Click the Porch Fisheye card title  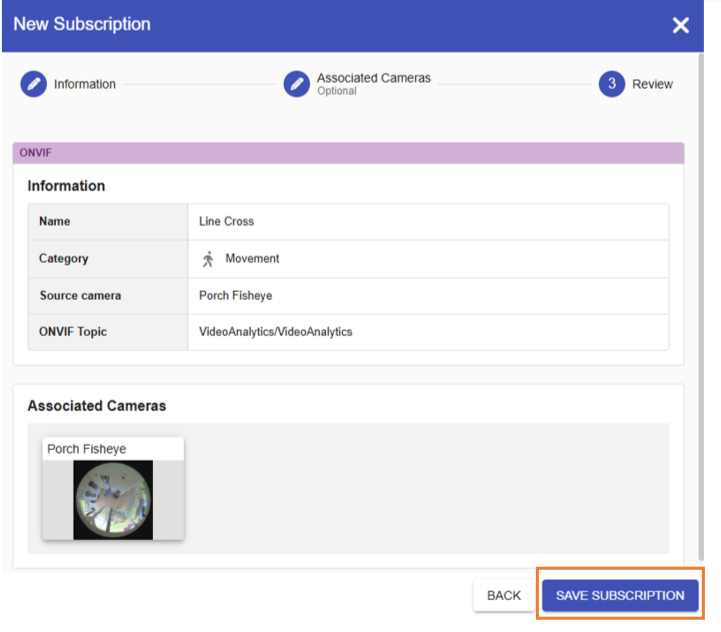click(x=86, y=448)
